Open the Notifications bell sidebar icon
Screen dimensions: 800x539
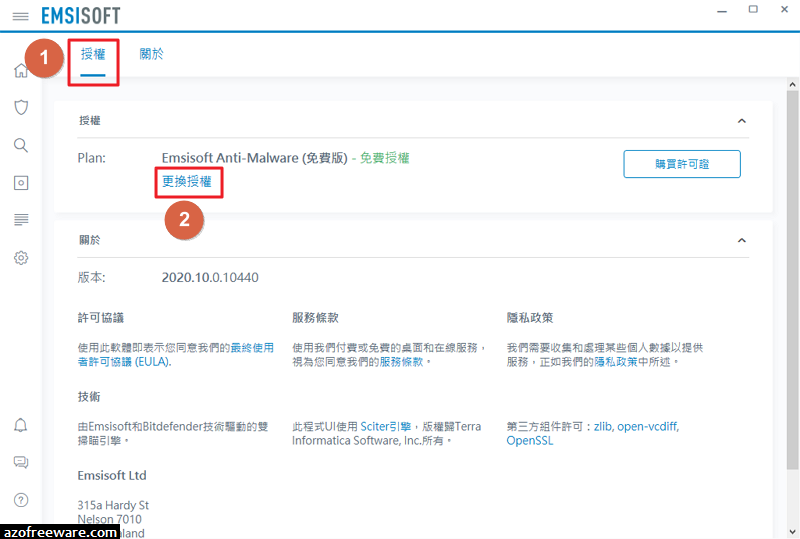(x=20, y=425)
